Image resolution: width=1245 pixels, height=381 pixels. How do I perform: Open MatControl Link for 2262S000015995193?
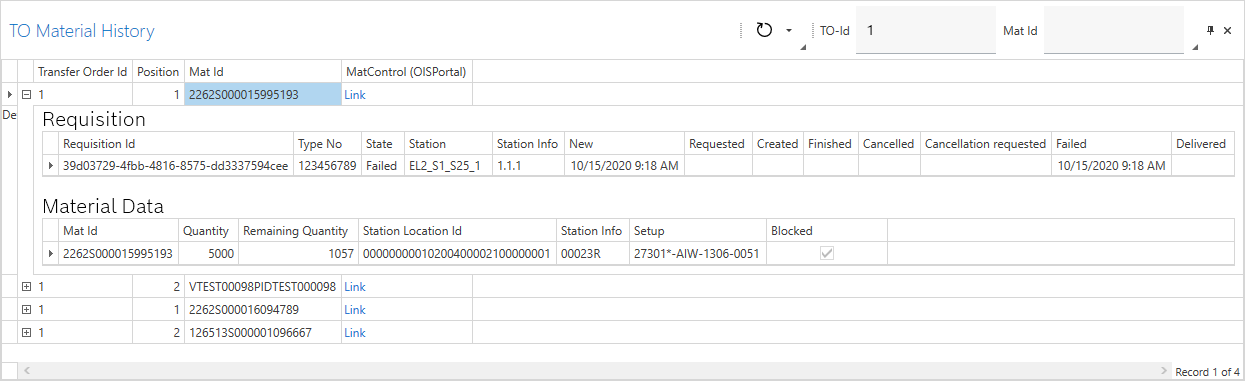355,94
